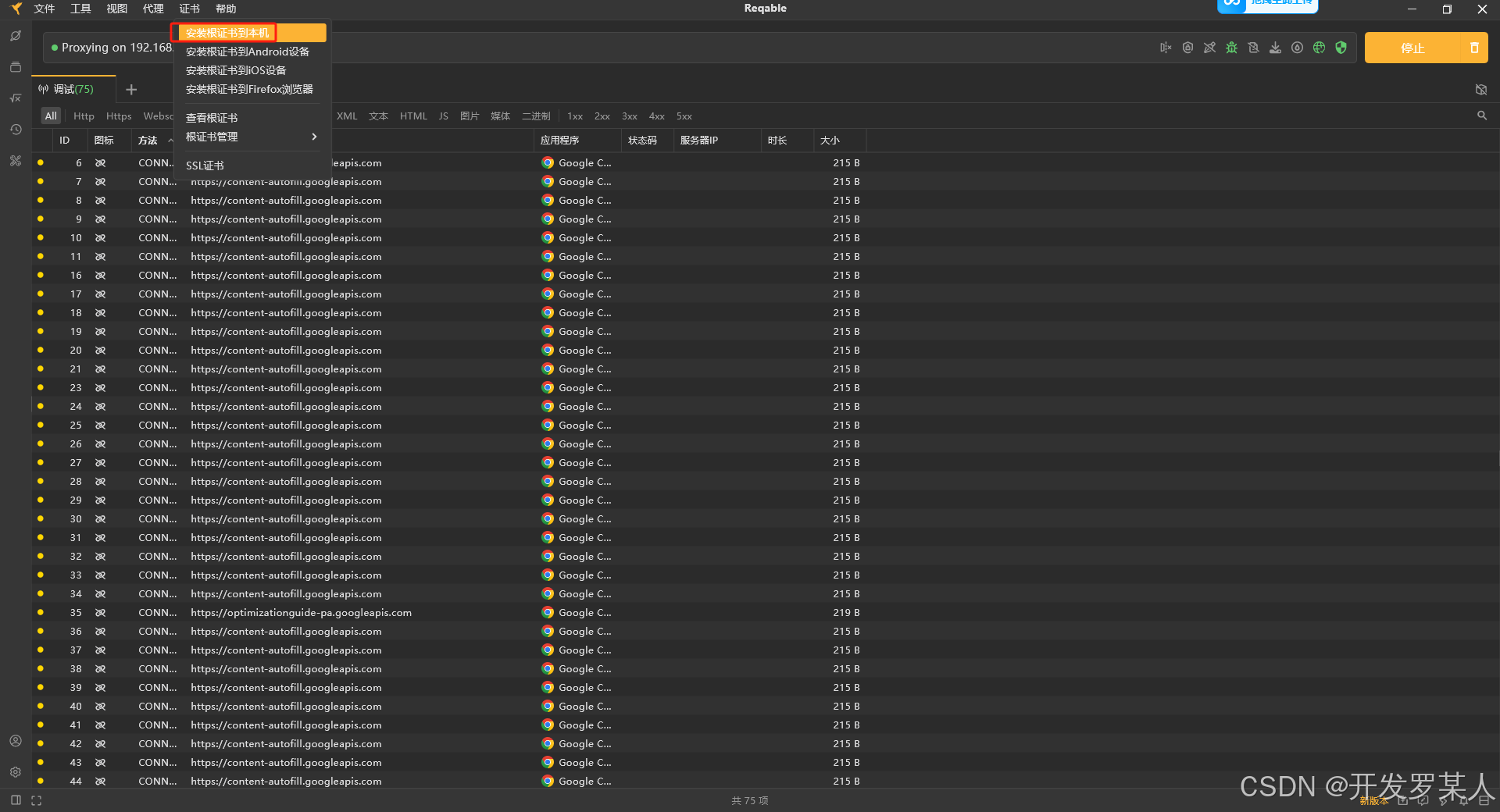Open the tools icon in the sidebar
This screenshot has width=1500, height=812.
[x=16, y=161]
